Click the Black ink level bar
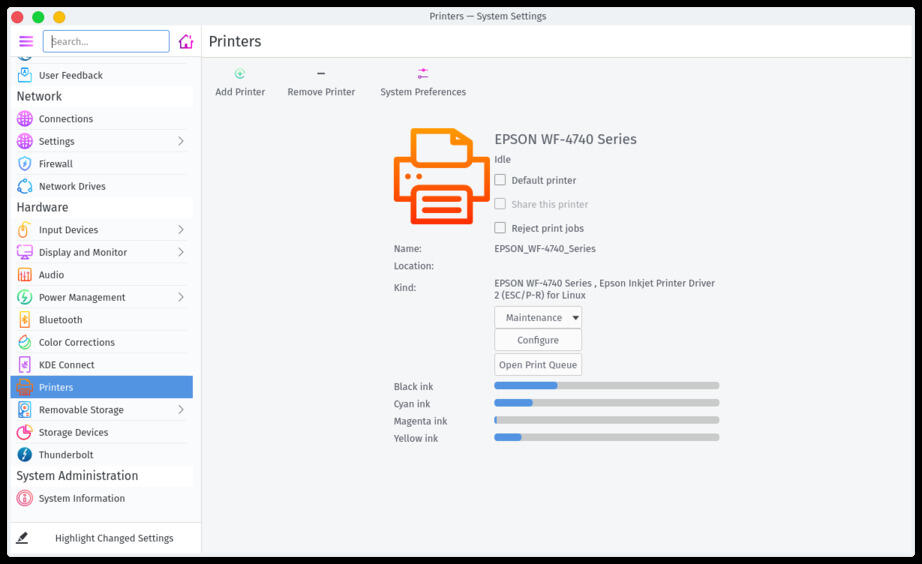Viewport: 922px width, 564px height. pos(607,386)
